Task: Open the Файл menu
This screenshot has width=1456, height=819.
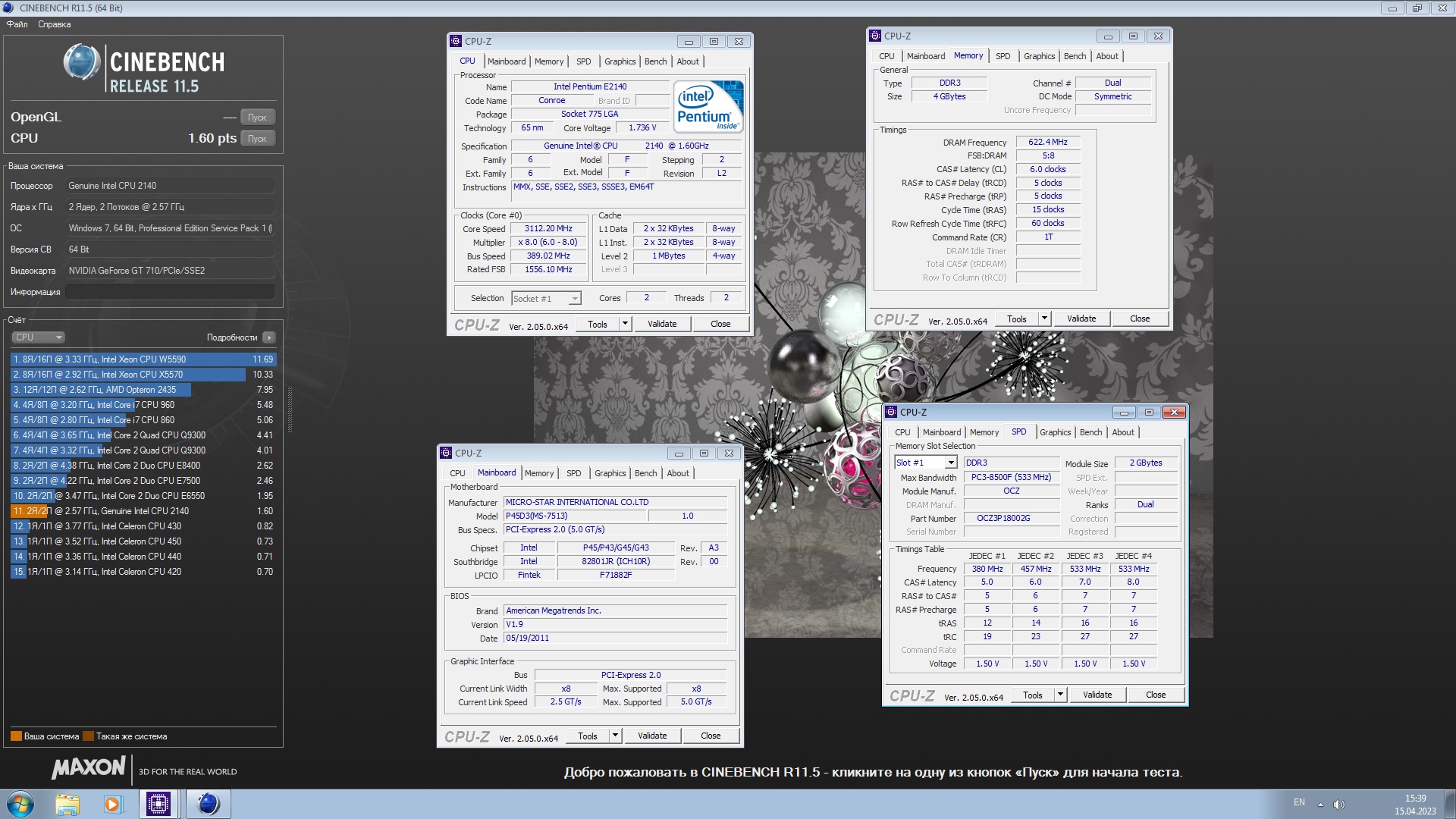Action: (x=17, y=24)
